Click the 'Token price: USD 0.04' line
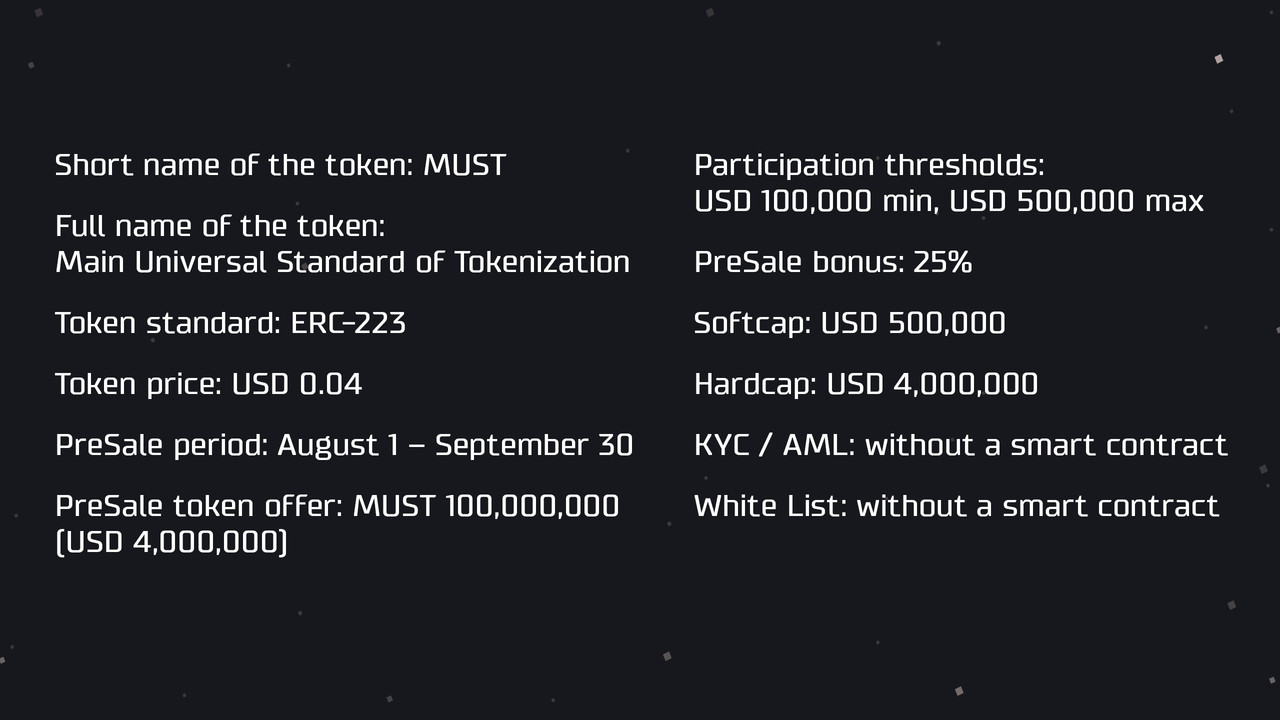The width and height of the screenshot is (1280, 720). click(208, 384)
